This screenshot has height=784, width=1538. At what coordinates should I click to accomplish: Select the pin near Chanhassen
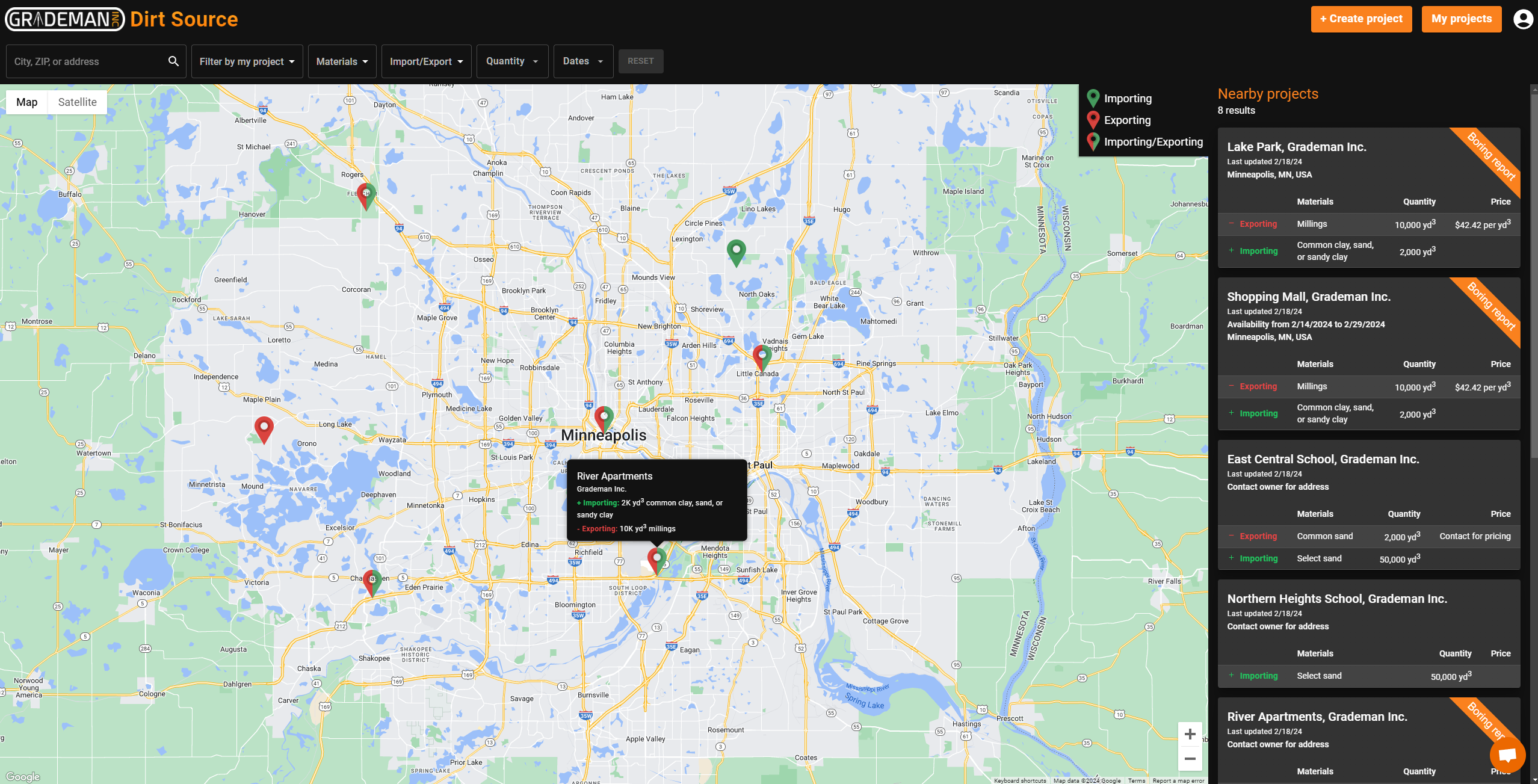[372, 583]
